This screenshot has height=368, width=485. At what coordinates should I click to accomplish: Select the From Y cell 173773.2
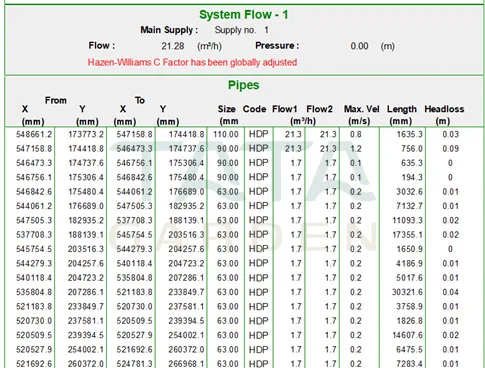[86, 134]
